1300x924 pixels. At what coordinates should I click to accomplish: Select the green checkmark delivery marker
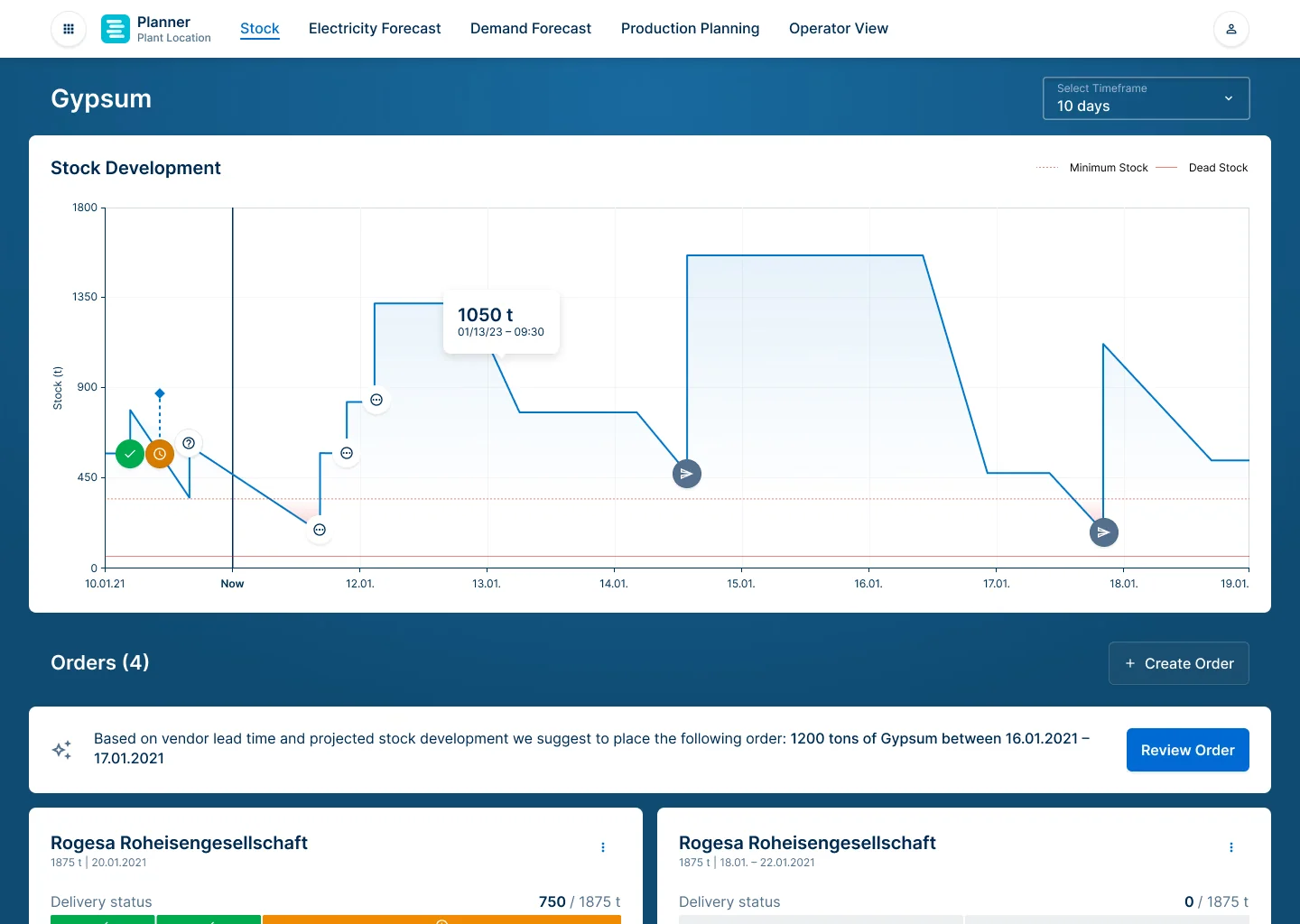coord(130,453)
